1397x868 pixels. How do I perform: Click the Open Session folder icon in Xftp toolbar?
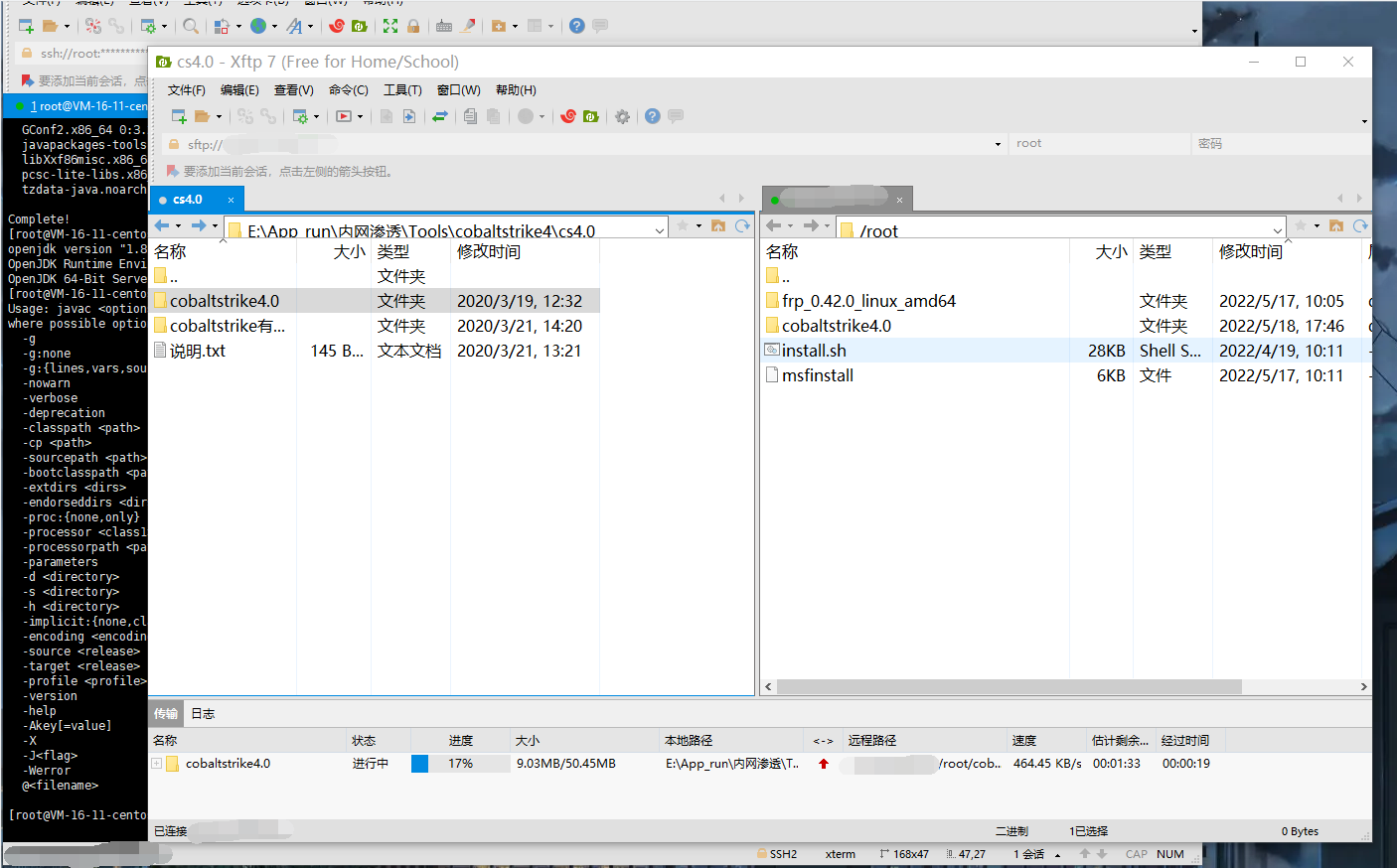pyautogui.click(x=202, y=116)
